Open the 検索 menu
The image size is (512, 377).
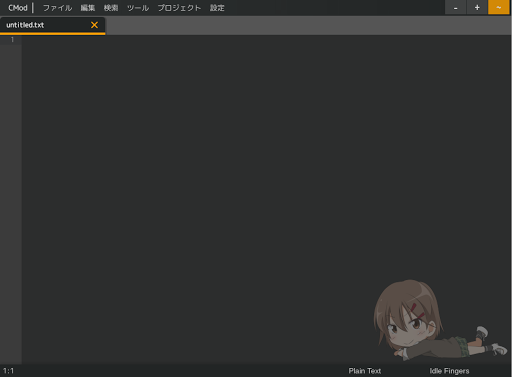111,8
